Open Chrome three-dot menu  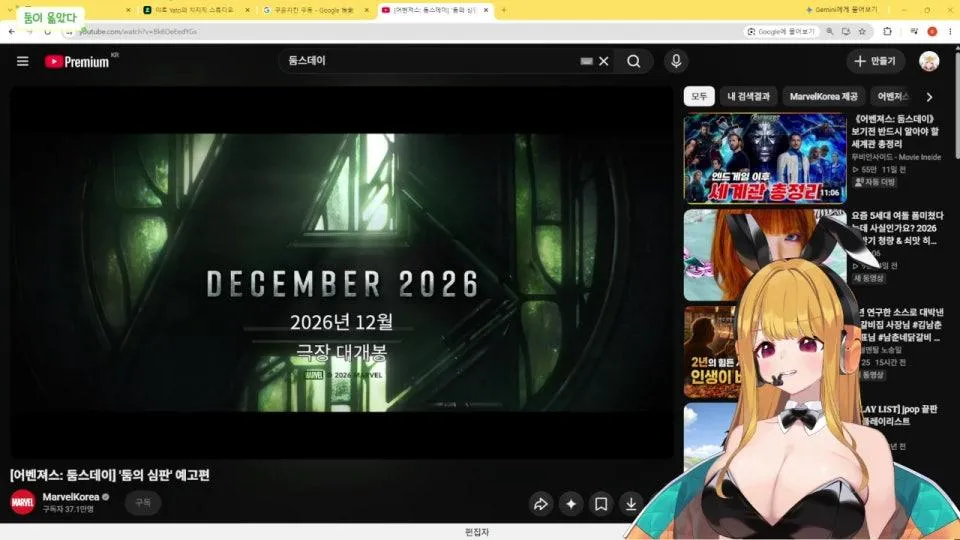coord(950,31)
